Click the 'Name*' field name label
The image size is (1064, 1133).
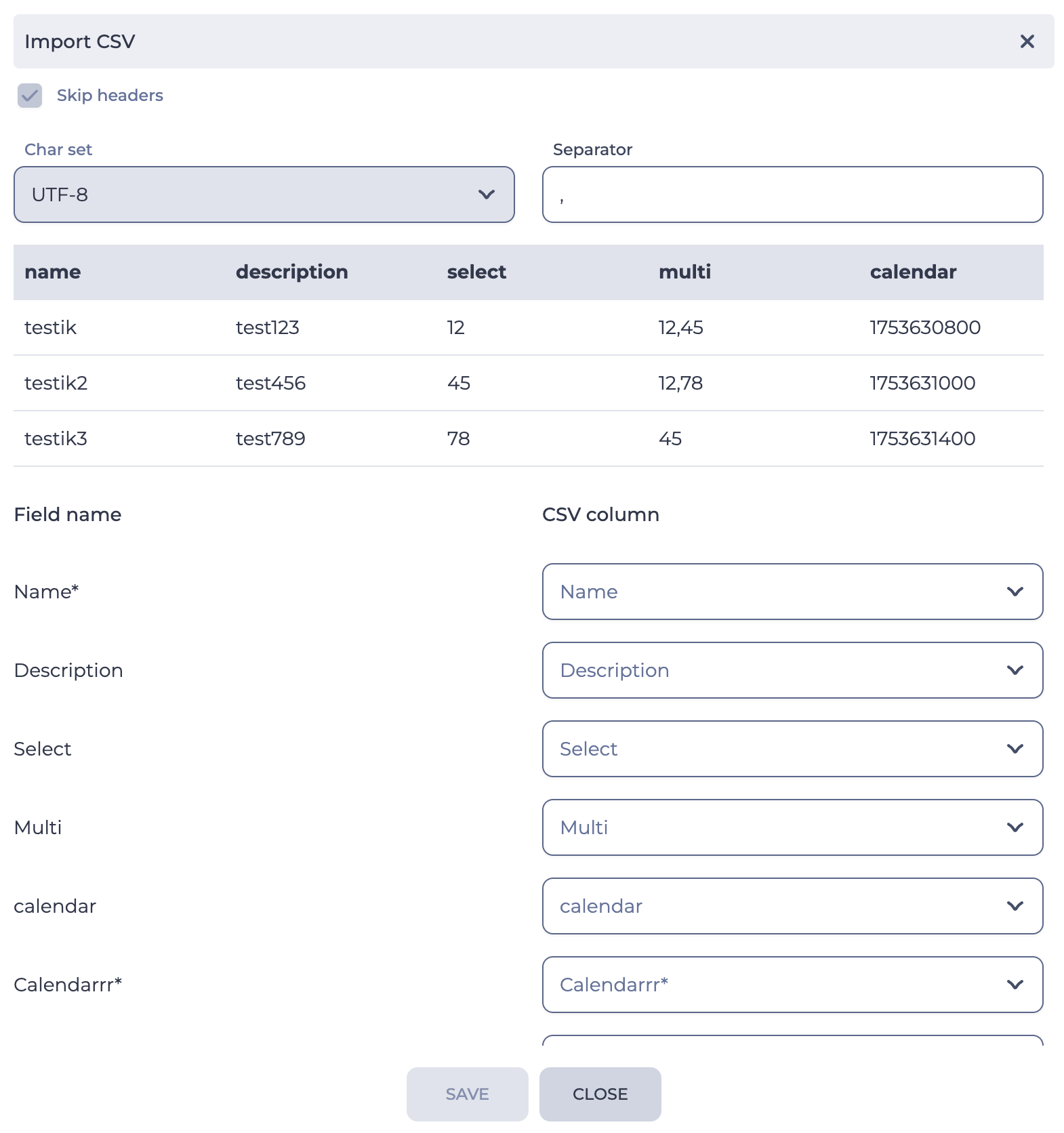coord(46,592)
